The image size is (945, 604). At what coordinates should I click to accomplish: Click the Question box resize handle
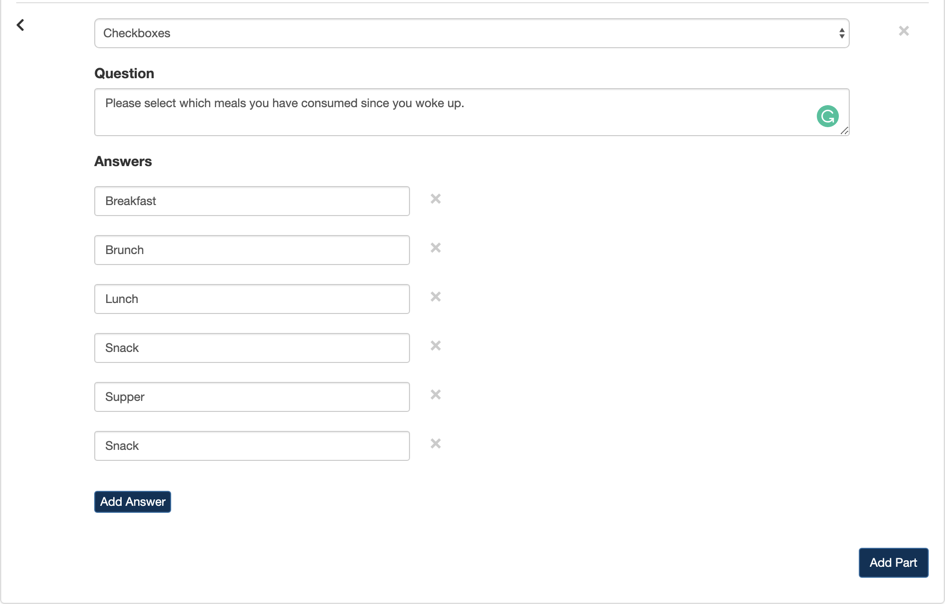pos(844,130)
